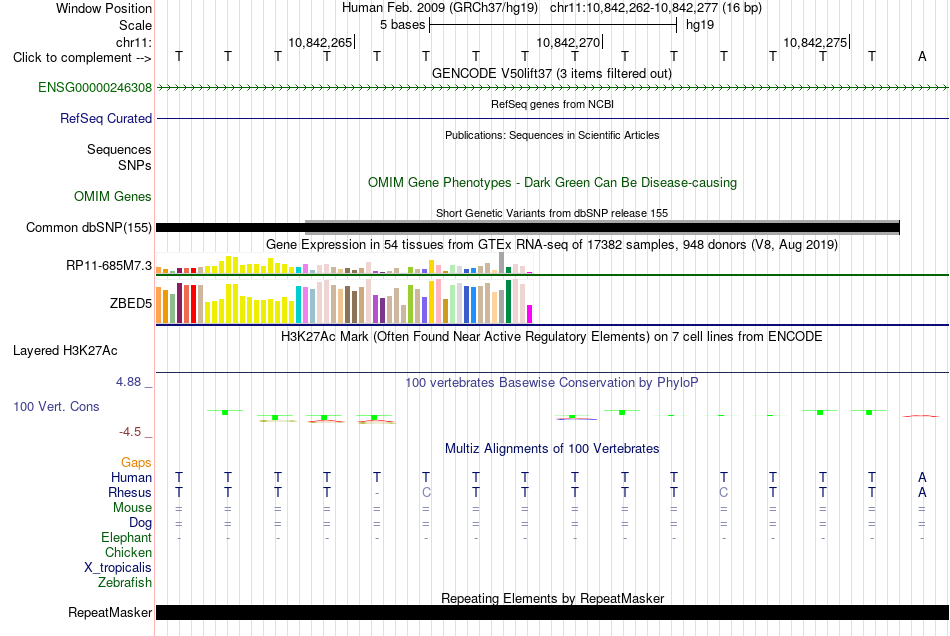
Task: Click the -4.5 conservation scale minimum
Action: pos(130,432)
